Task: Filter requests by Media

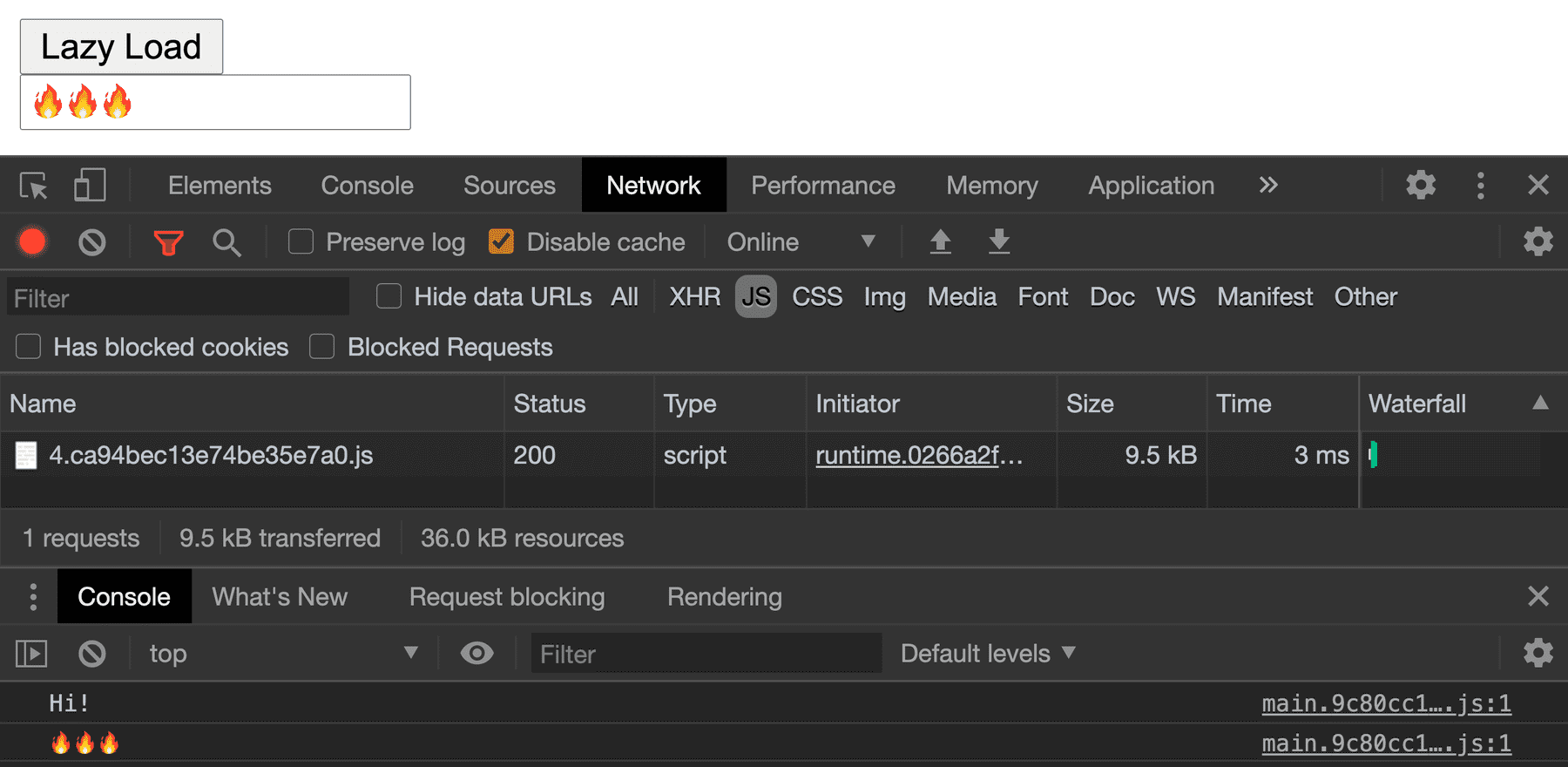Action: [962, 297]
